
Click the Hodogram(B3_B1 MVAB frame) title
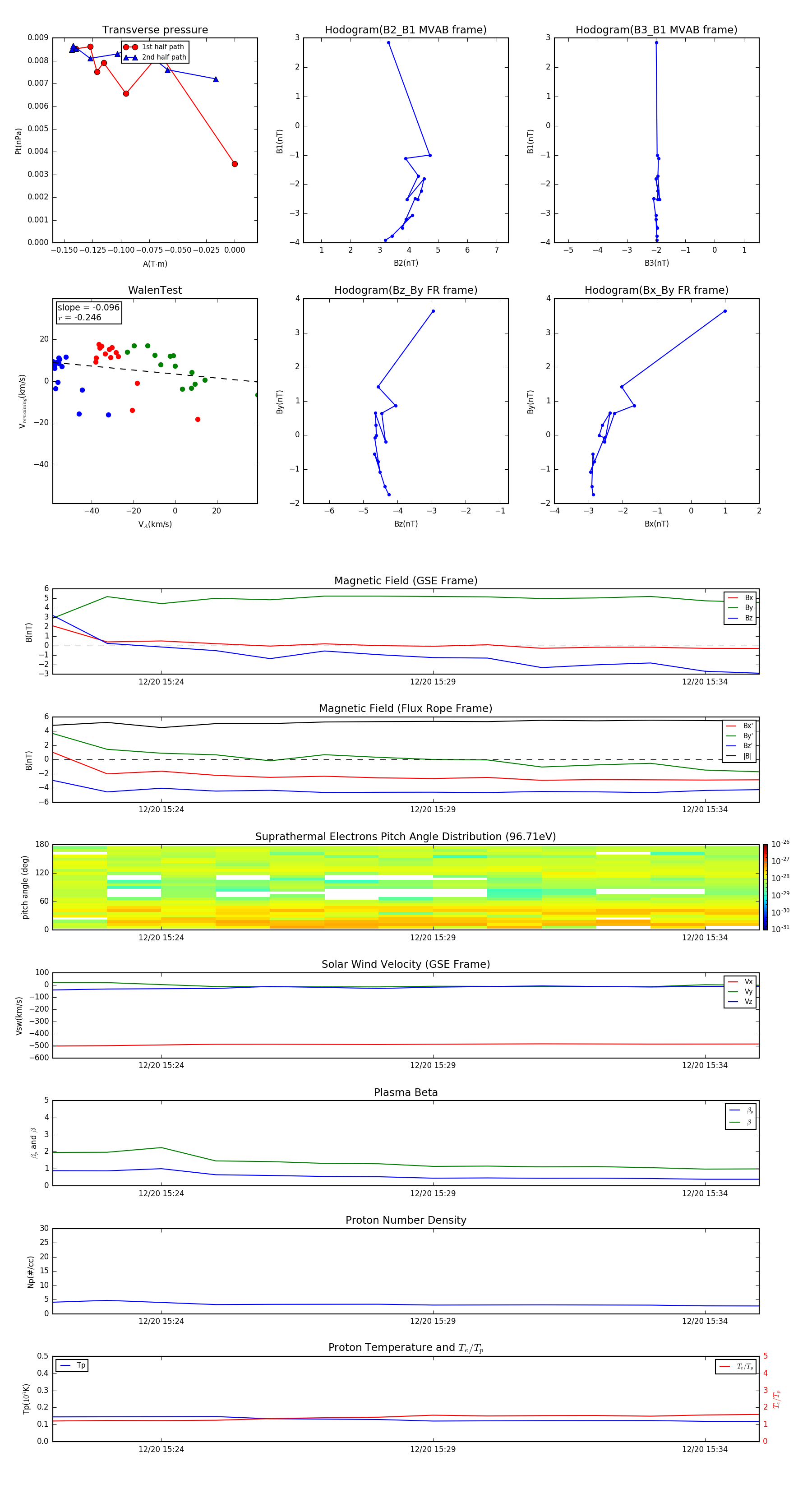[x=656, y=30]
